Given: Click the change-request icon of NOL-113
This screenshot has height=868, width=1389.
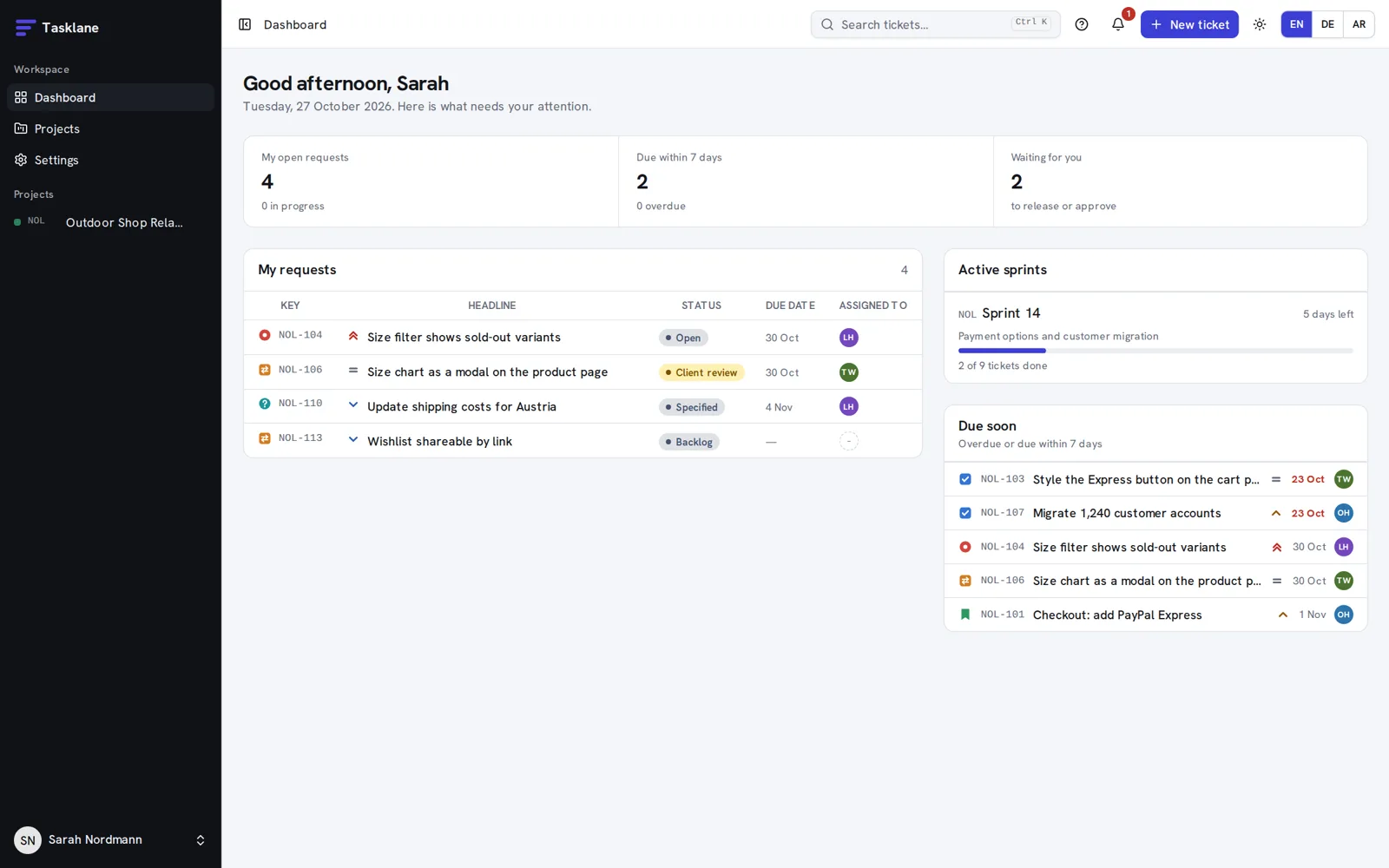Looking at the screenshot, I should [265, 438].
